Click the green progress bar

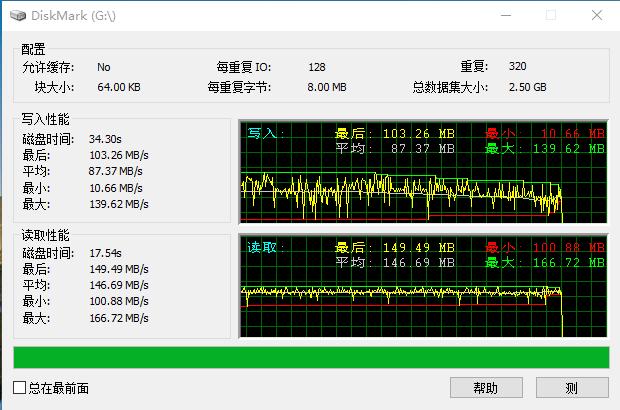coord(311,357)
